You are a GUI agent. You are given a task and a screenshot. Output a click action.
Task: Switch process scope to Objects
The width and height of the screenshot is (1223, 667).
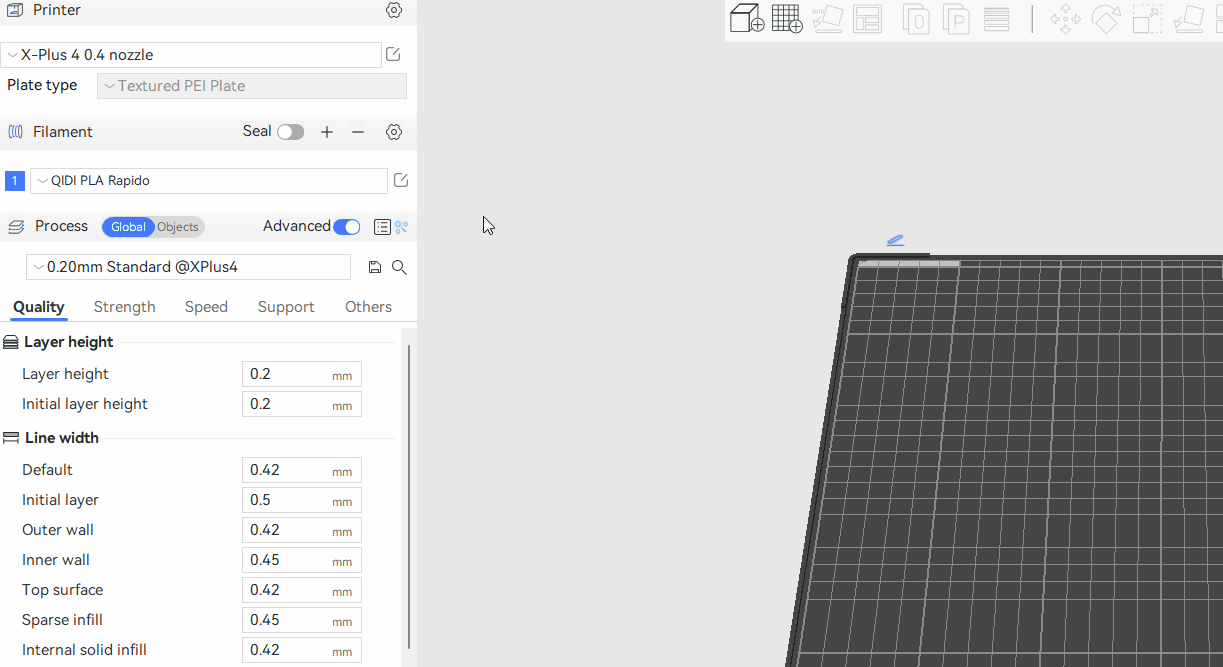(x=179, y=227)
